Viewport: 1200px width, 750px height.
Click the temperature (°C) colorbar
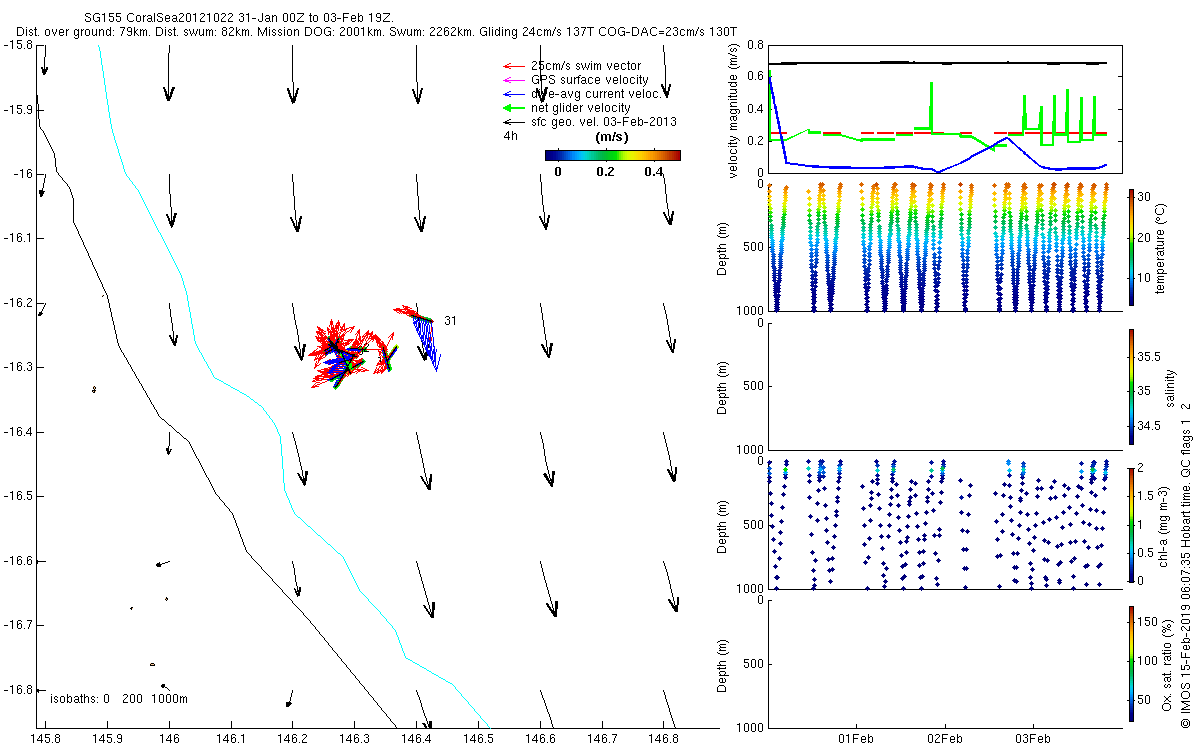1131,246
